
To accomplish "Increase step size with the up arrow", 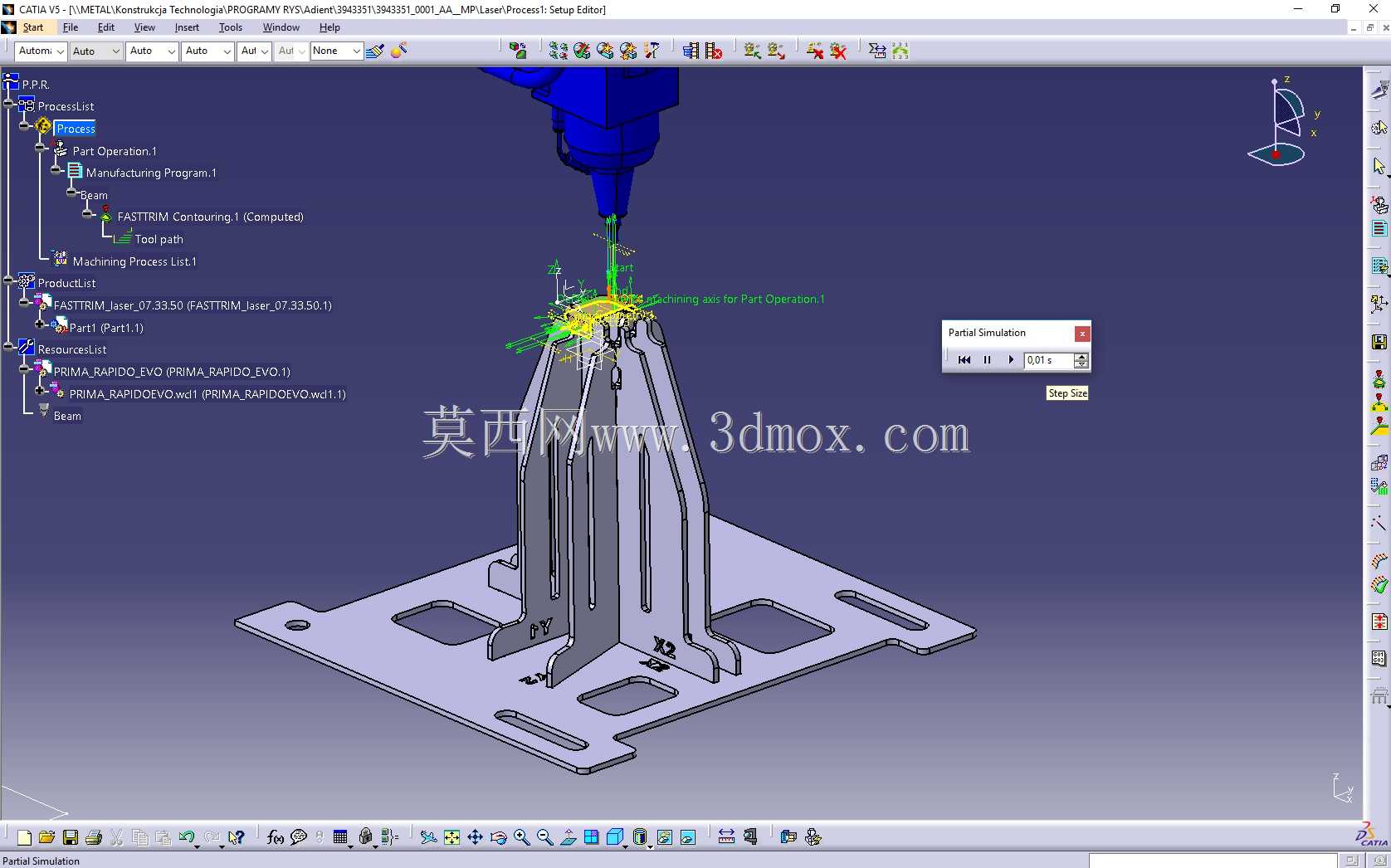I will pos(1081,357).
